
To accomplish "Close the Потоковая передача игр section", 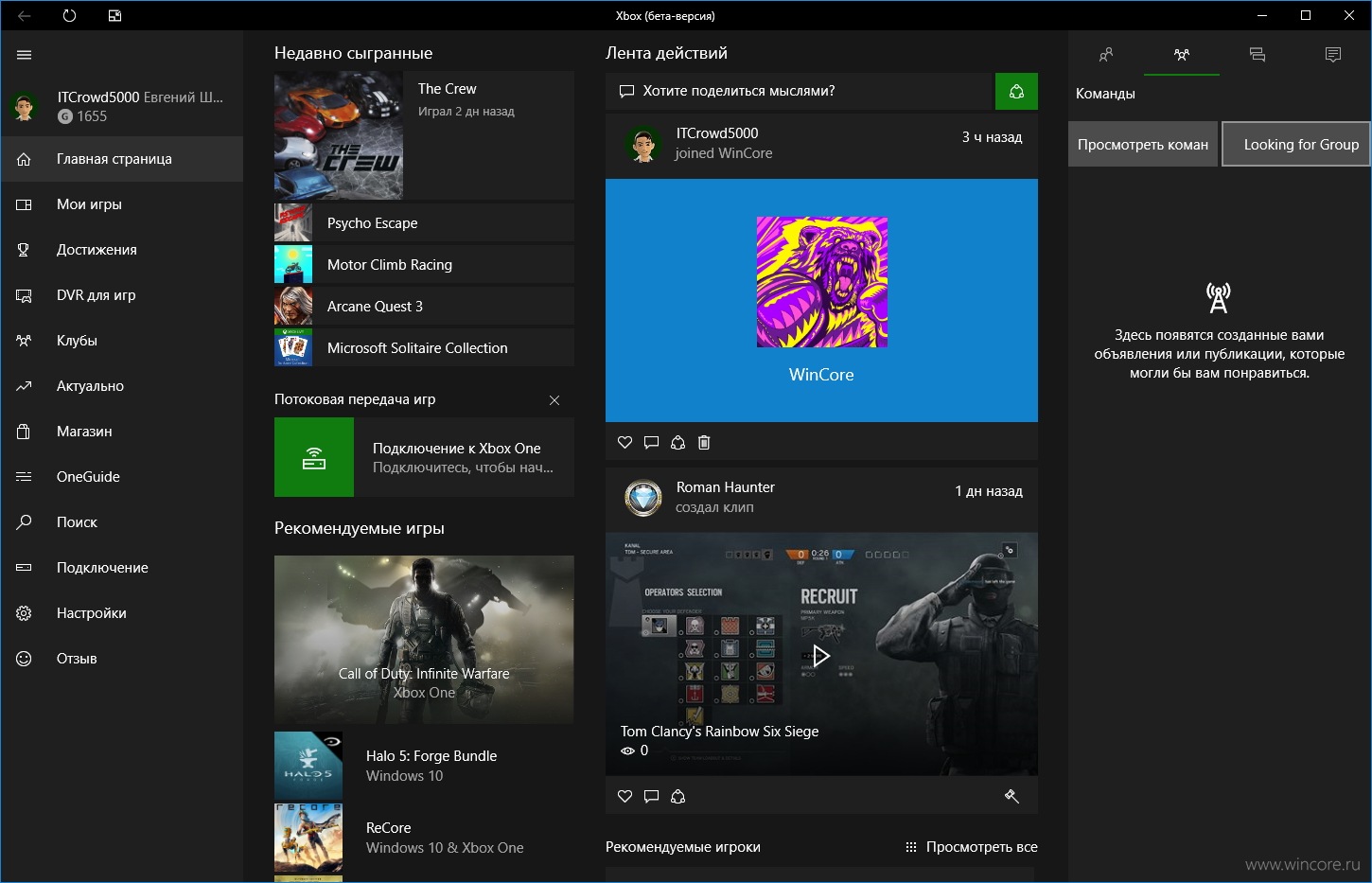I will pyautogui.click(x=554, y=400).
